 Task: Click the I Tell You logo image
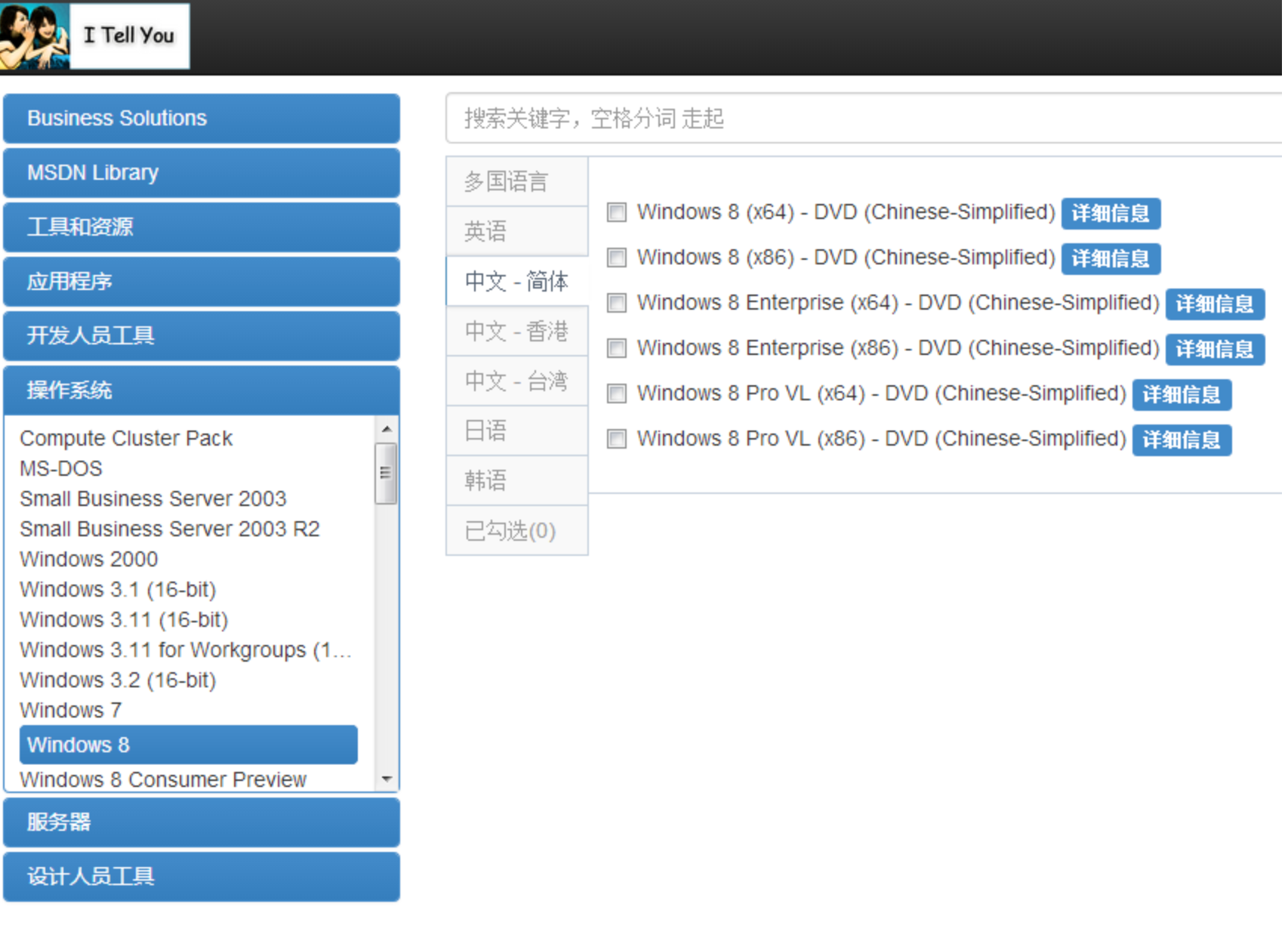[x=94, y=35]
